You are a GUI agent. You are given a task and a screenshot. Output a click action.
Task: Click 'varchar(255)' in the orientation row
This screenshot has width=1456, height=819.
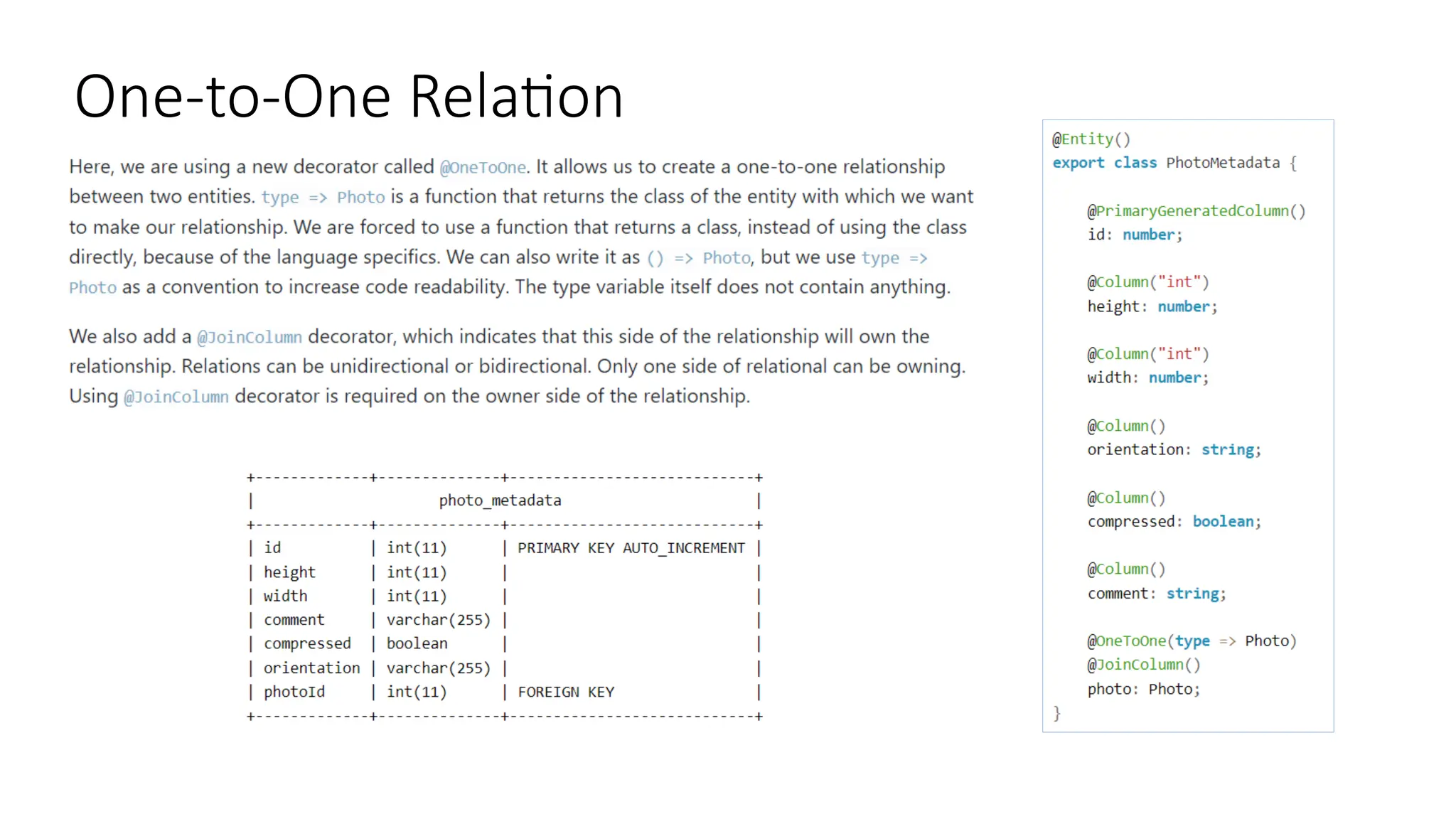point(439,668)
